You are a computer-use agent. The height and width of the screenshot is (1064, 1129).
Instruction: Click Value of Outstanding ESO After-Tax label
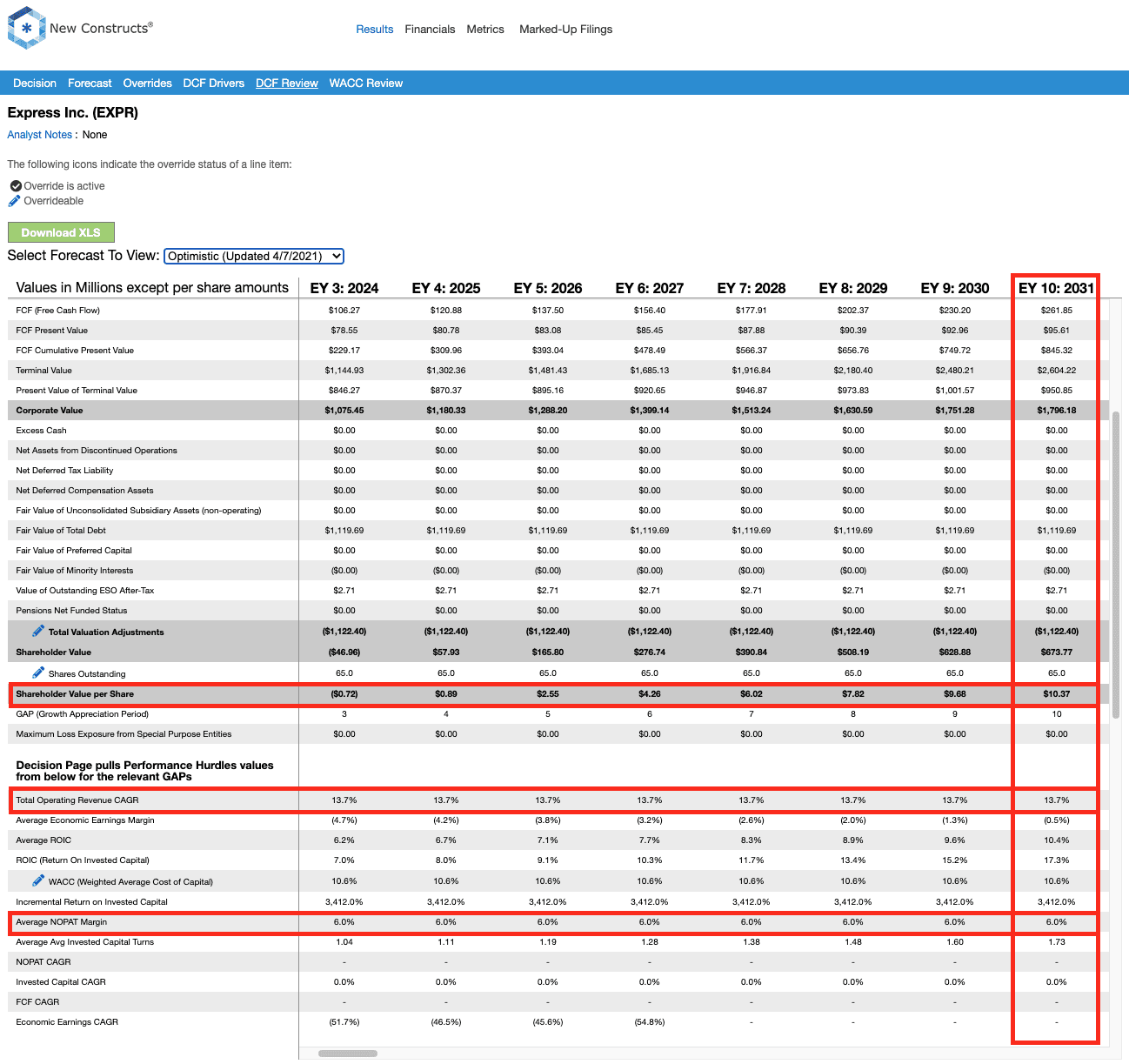[85, 591]
